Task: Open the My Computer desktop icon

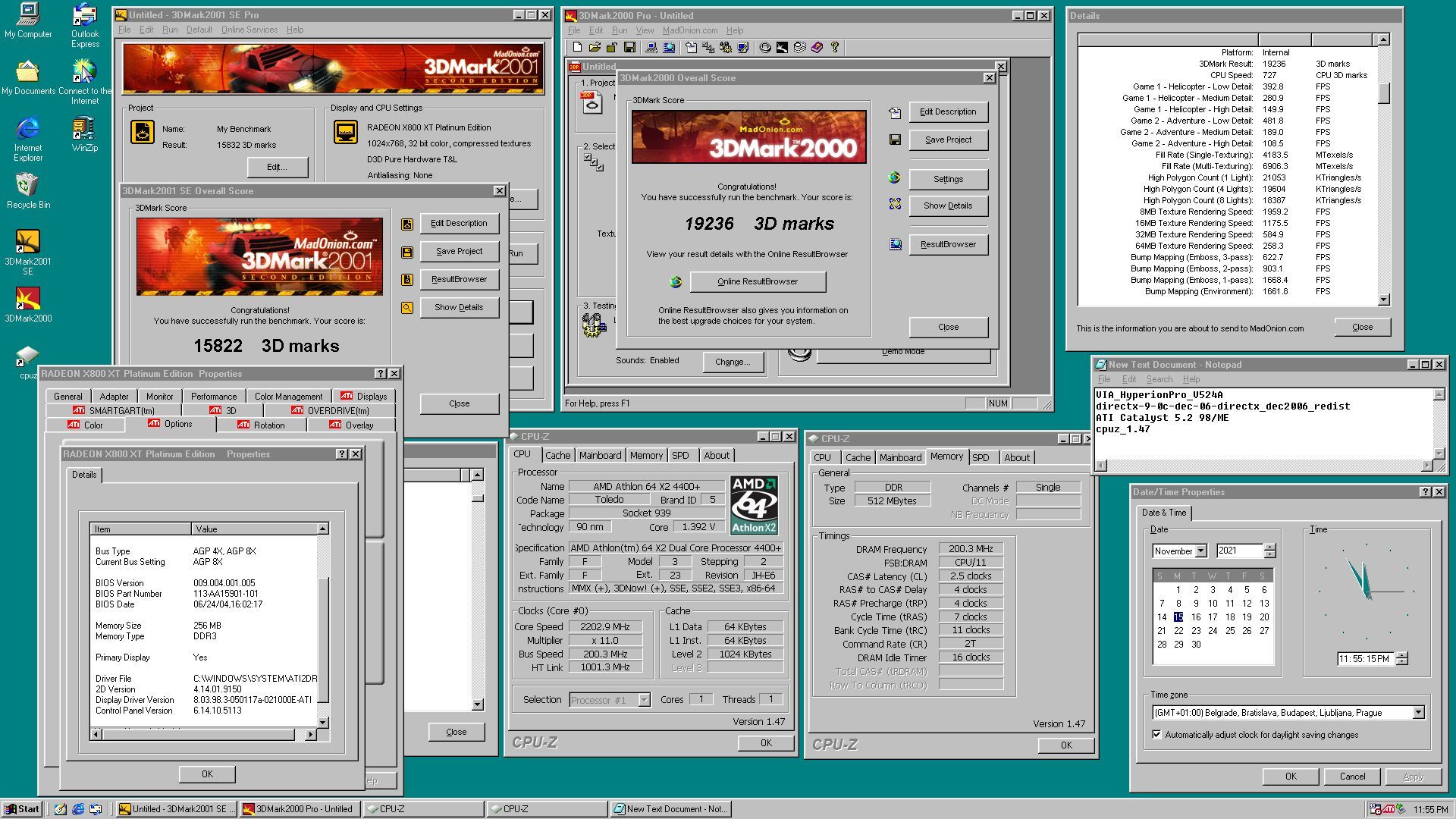Action: point(28,20)
